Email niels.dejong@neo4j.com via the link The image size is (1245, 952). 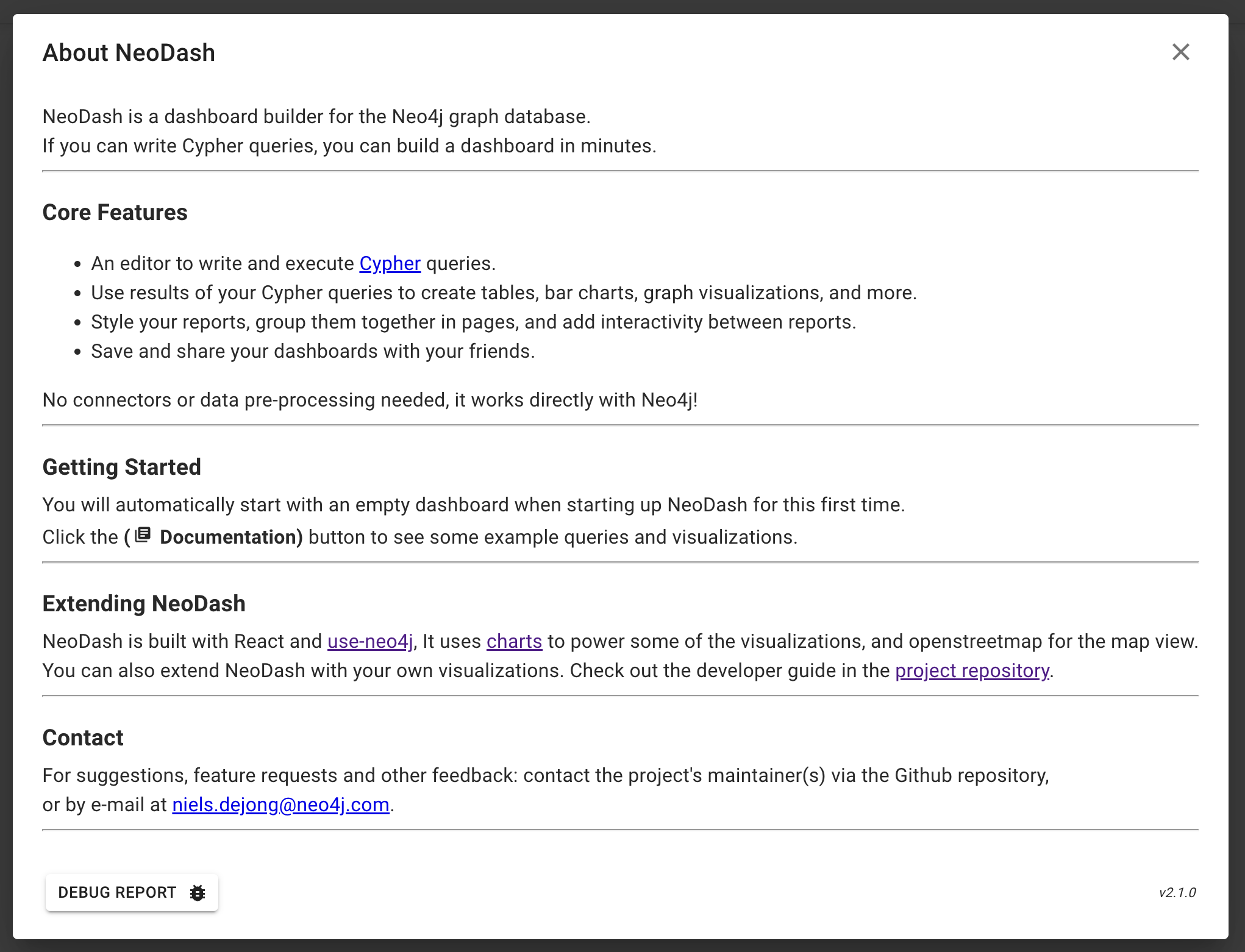pos(280,805)
